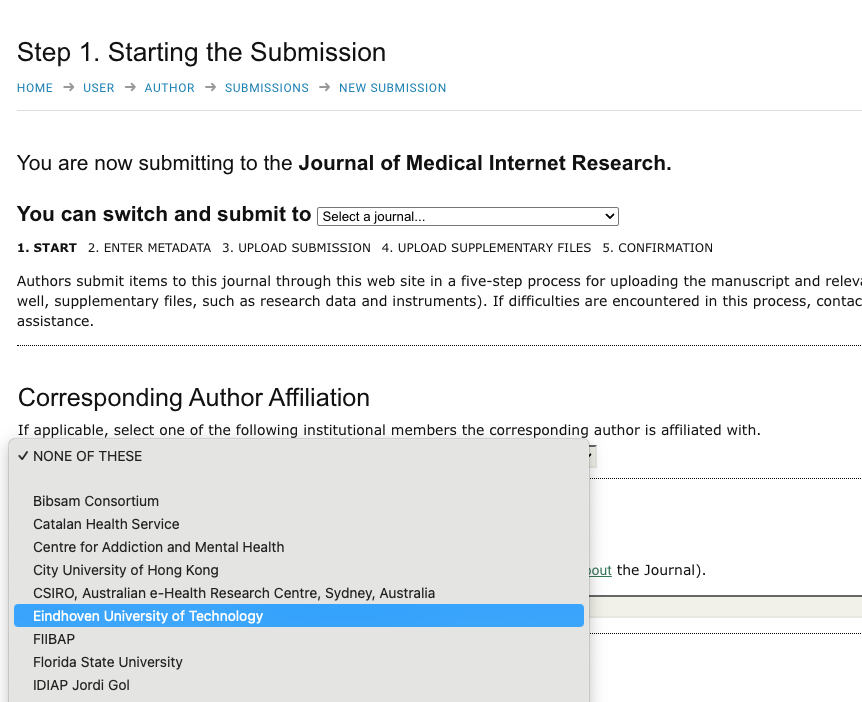
Task: Choose Bibsam Consortium from the list
Action: pos(96,501)
